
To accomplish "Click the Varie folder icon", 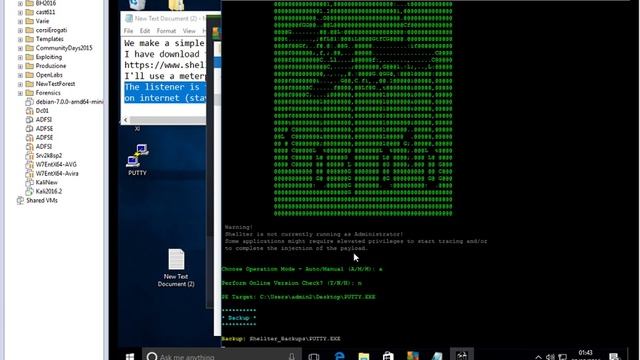I will pos(29,21).
